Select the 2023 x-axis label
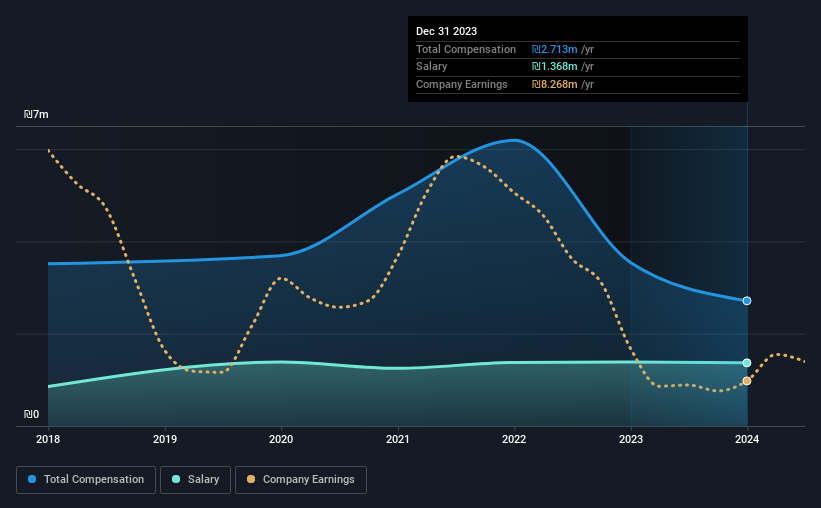821x508 pixels. click(631, 439)
